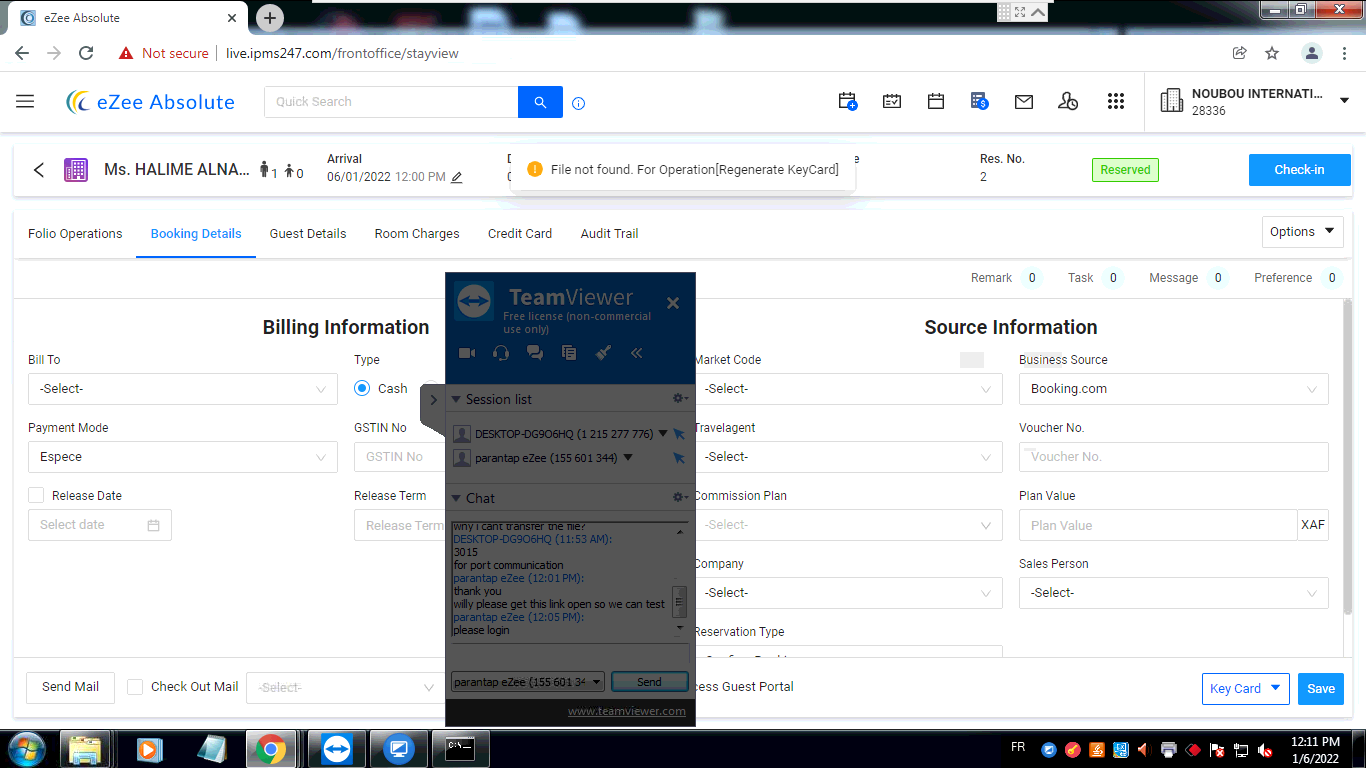
Task: Click the Check-in button
Action: click(x=1299, y=170)
